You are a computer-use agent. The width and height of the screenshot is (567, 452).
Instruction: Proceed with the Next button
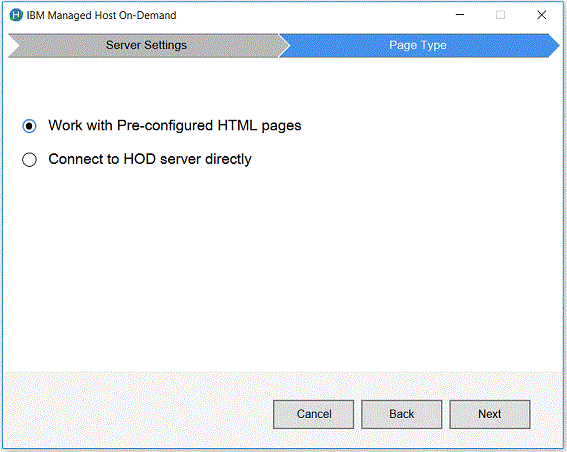coord(490,414)
